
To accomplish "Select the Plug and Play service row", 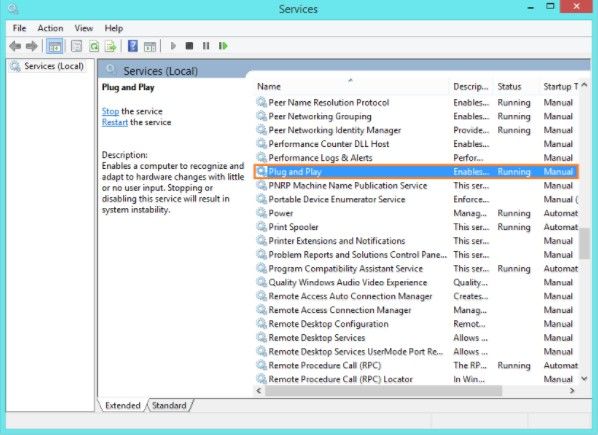I will coord(416,172).
